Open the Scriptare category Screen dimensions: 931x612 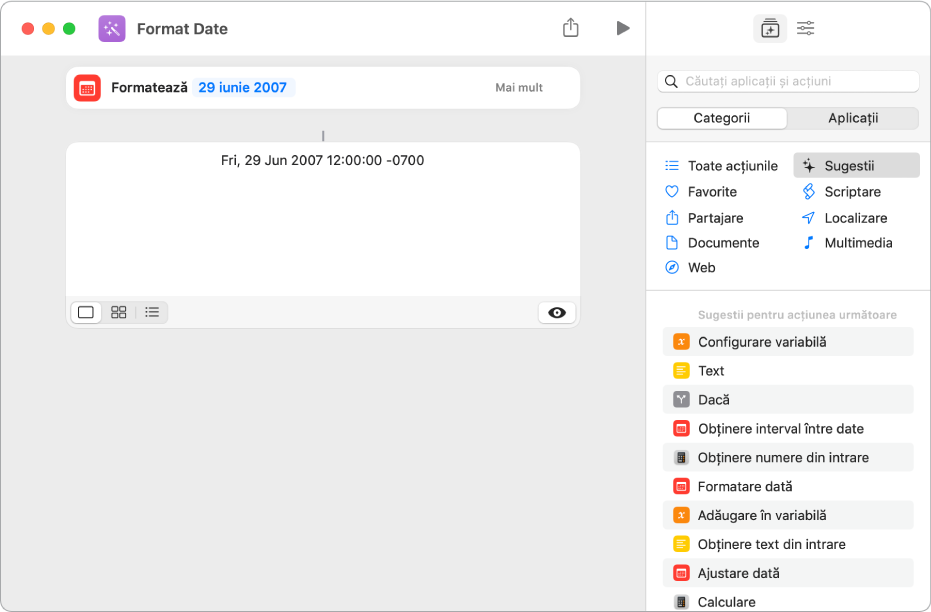852,191
